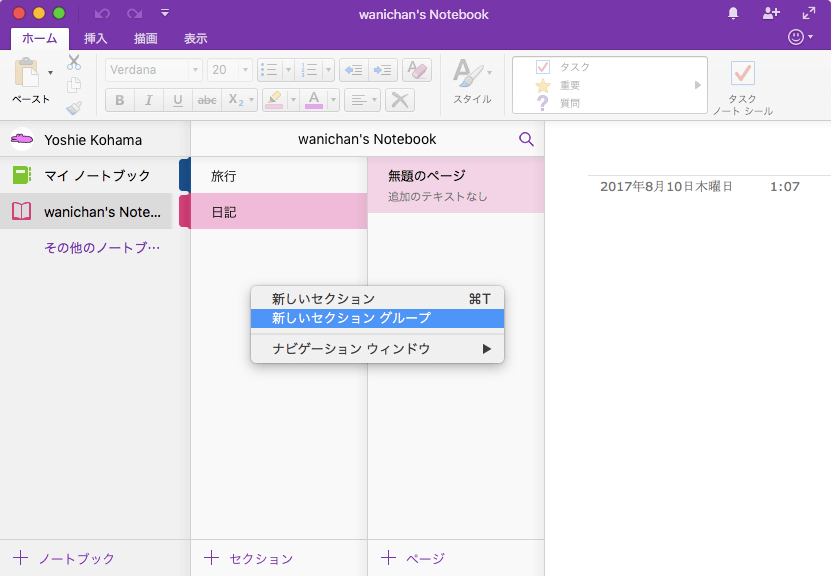
Task: Switch to the 表示 tab
Action: click(196, 39)
